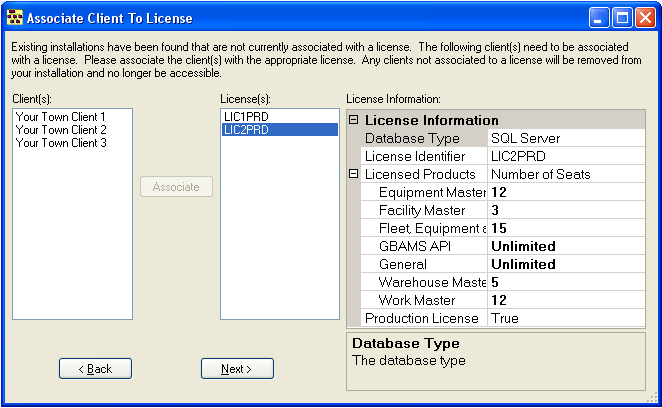This screenshot has height=408, width=662.
Task: Proceed using the Next button
Action: [x=237, y=369]
